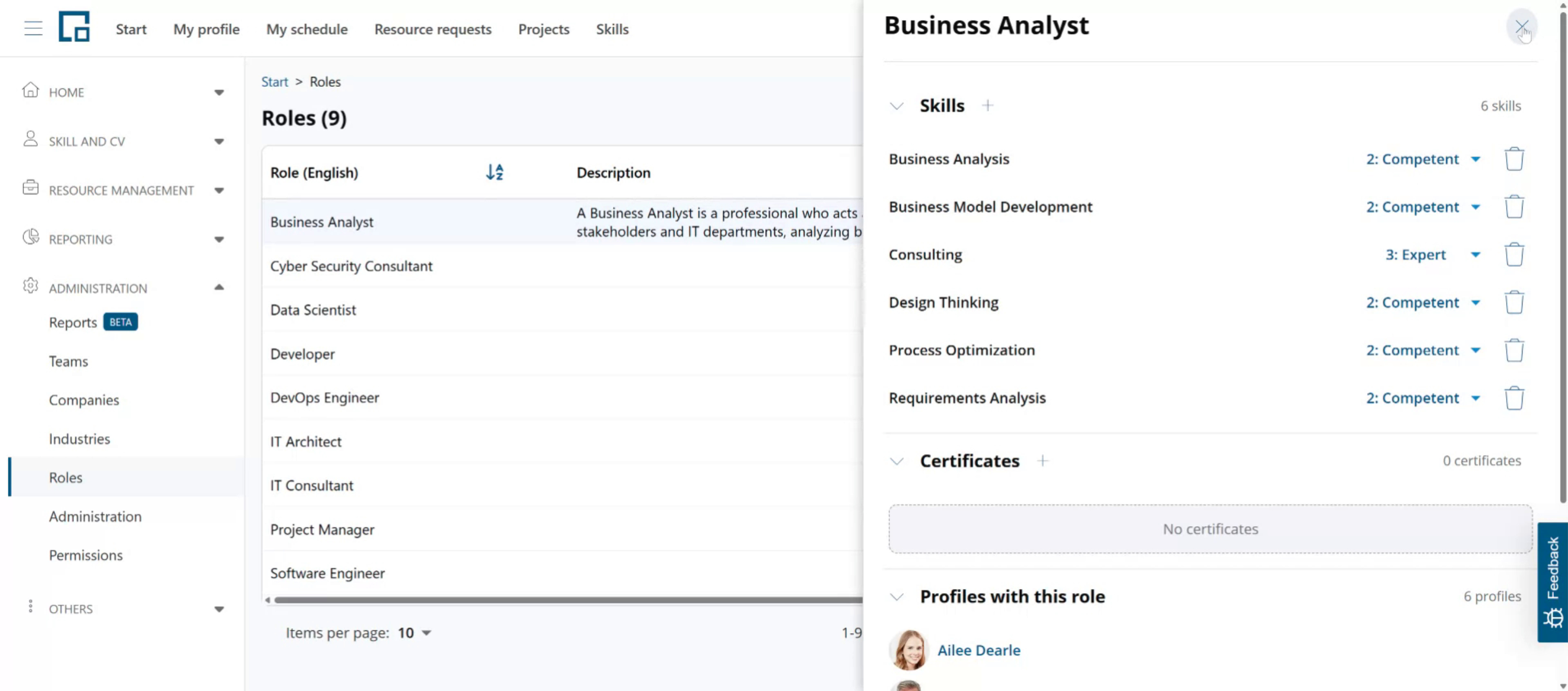Open the hamburger menu icon
Viewport: 1568px width, 691px height.
coord(33,29)
